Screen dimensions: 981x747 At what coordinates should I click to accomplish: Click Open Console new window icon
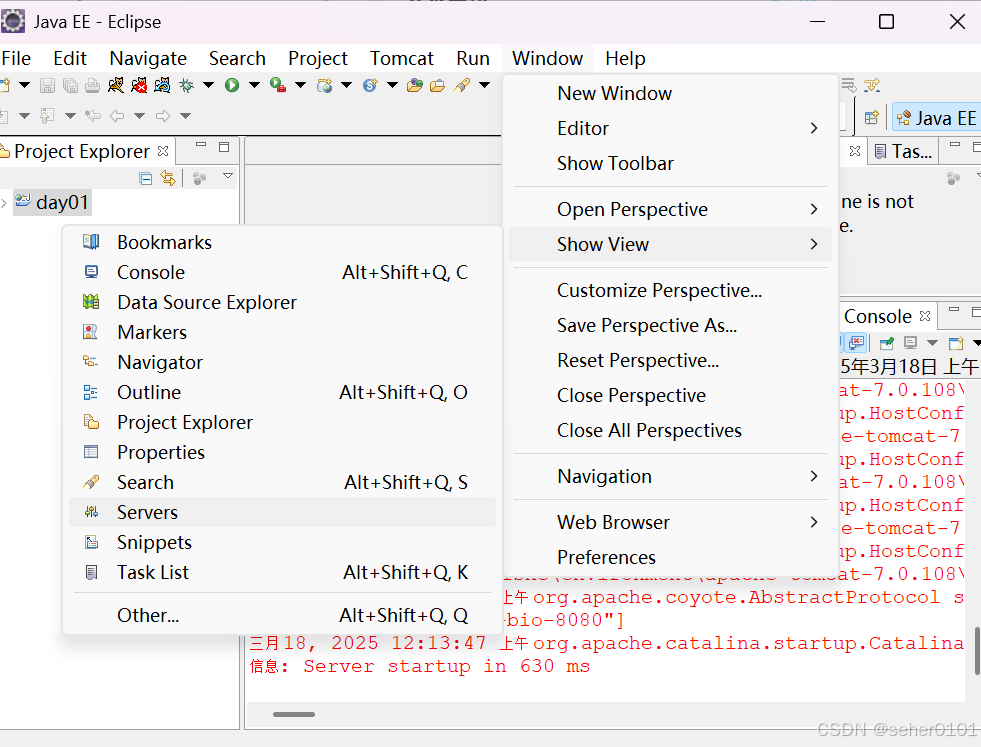click(956, 343)
